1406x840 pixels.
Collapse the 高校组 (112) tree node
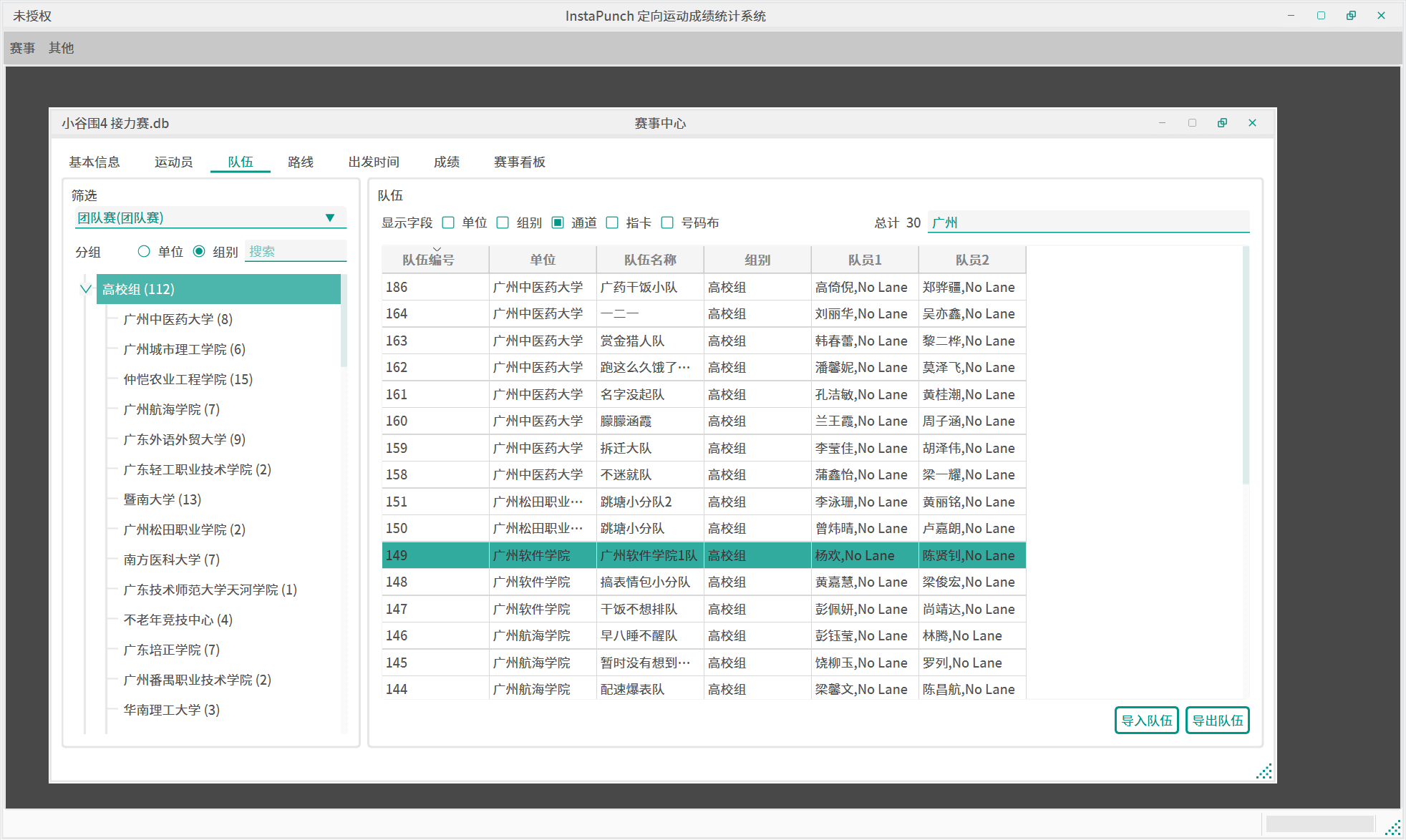[x=86, y=289]
